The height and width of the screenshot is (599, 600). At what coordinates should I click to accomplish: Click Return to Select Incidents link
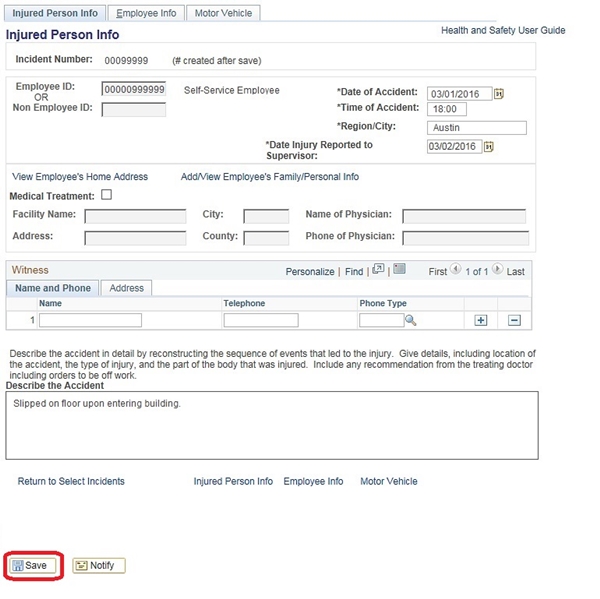pos(71,481)
